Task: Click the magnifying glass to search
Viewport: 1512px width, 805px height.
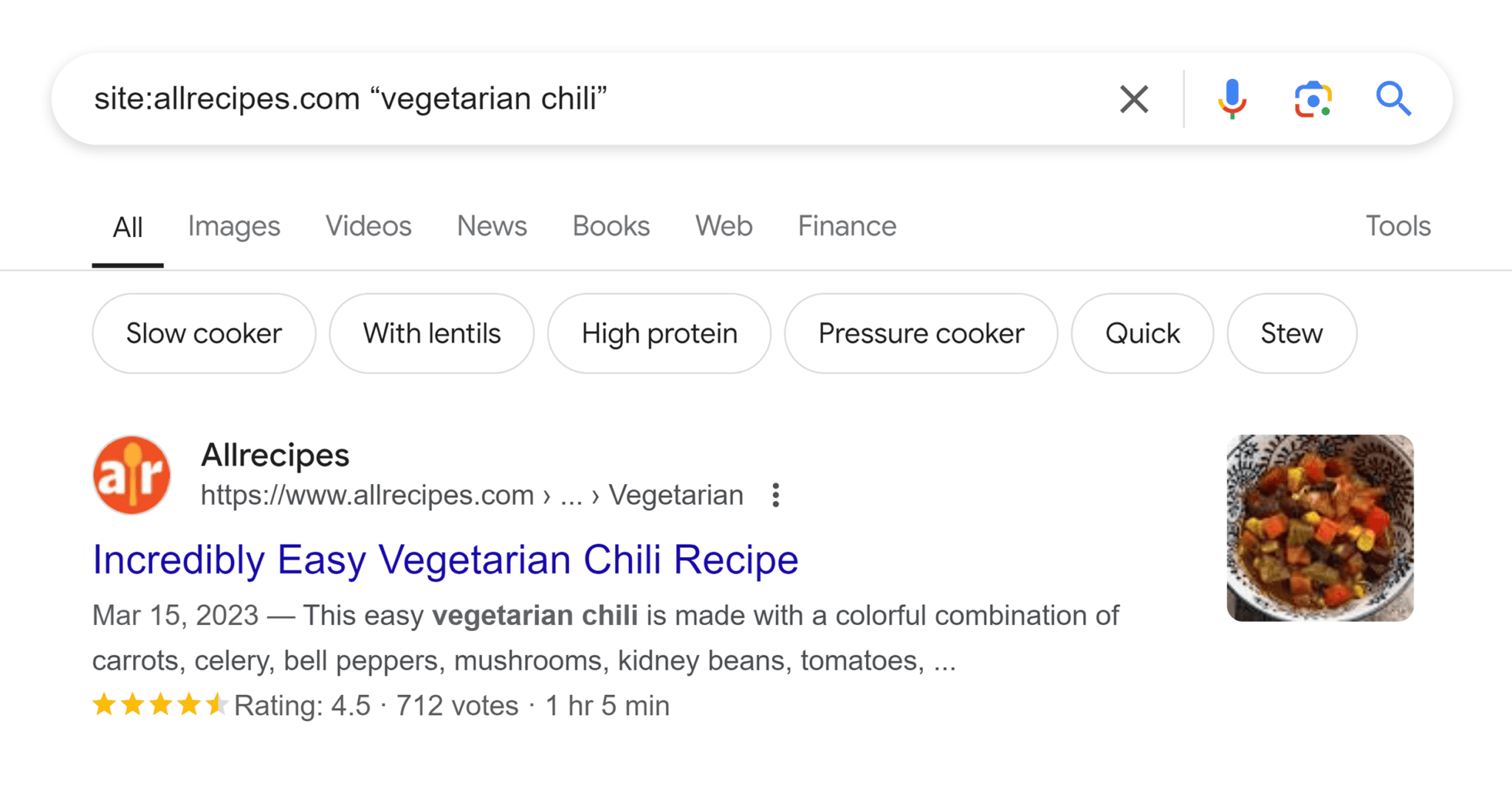Action: (x=1394, y=99)
